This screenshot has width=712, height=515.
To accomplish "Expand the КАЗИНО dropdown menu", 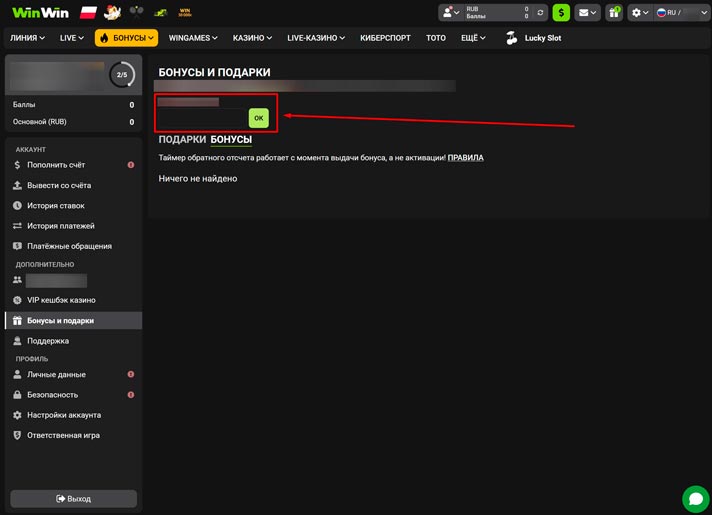I will click(252, 38).
